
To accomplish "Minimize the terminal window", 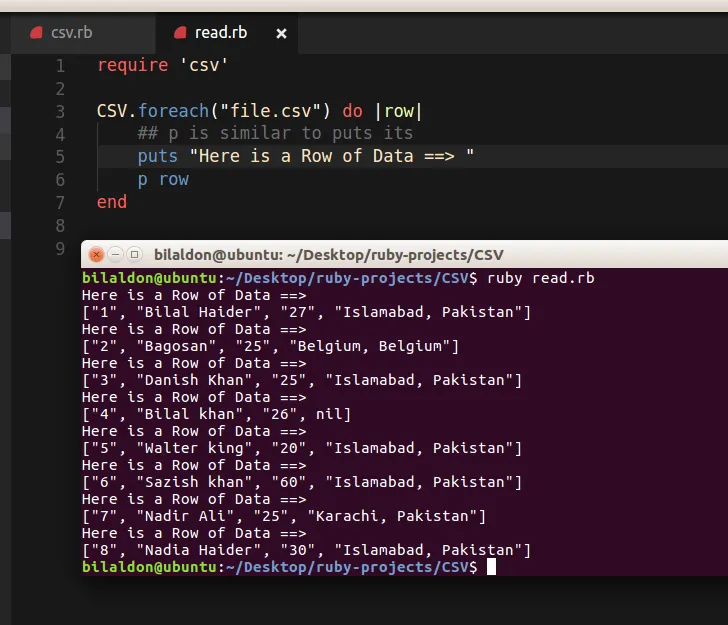I will click(115, 254).
